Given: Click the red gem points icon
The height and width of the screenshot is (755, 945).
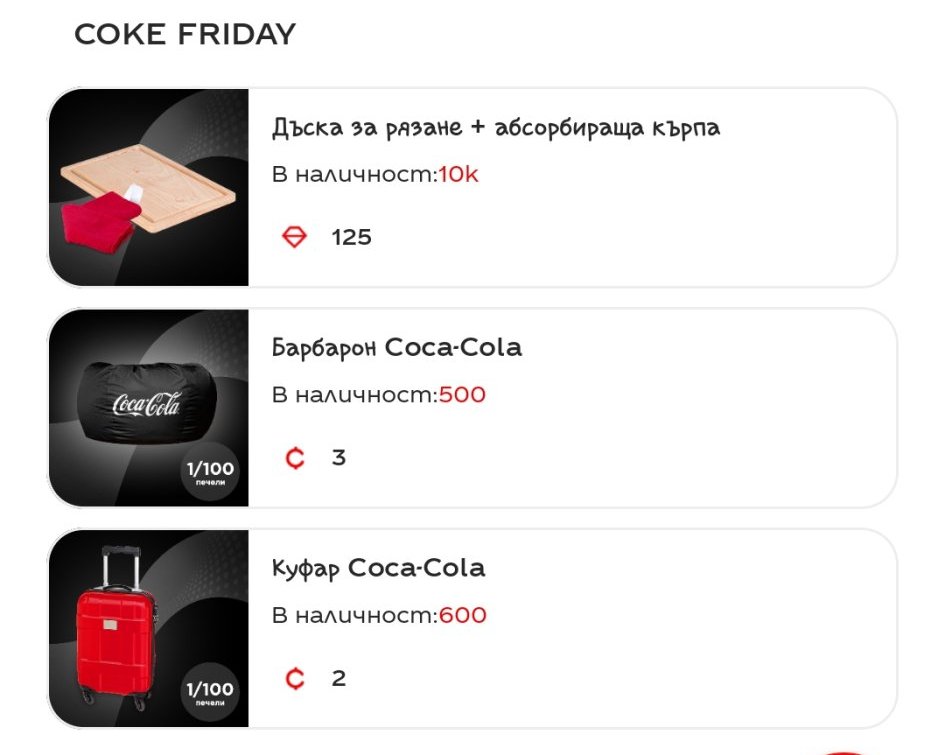Looking at the screenshot, I should point(295,237).
